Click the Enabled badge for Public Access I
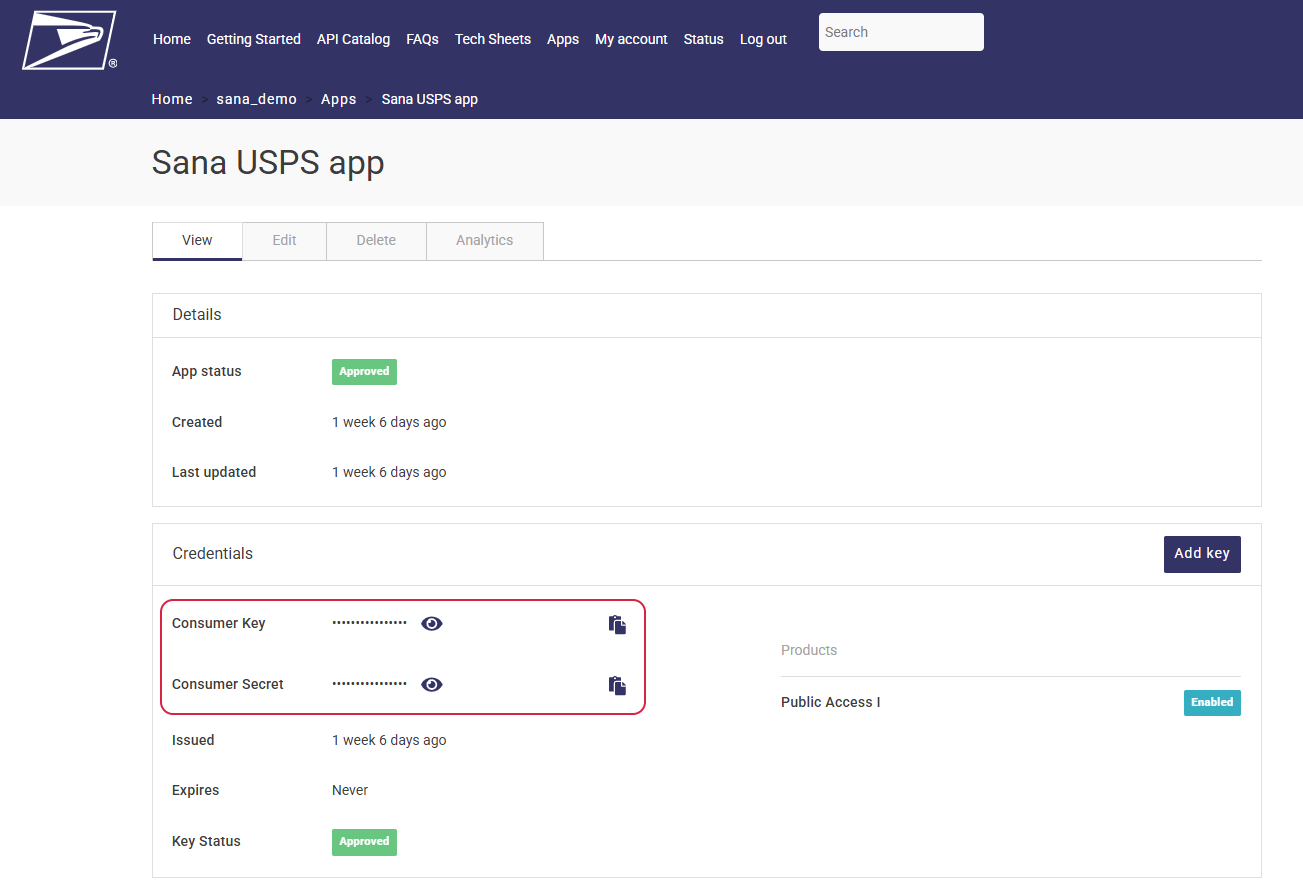This screenshot has width=1303, height=896. (x=1212, y=702)
